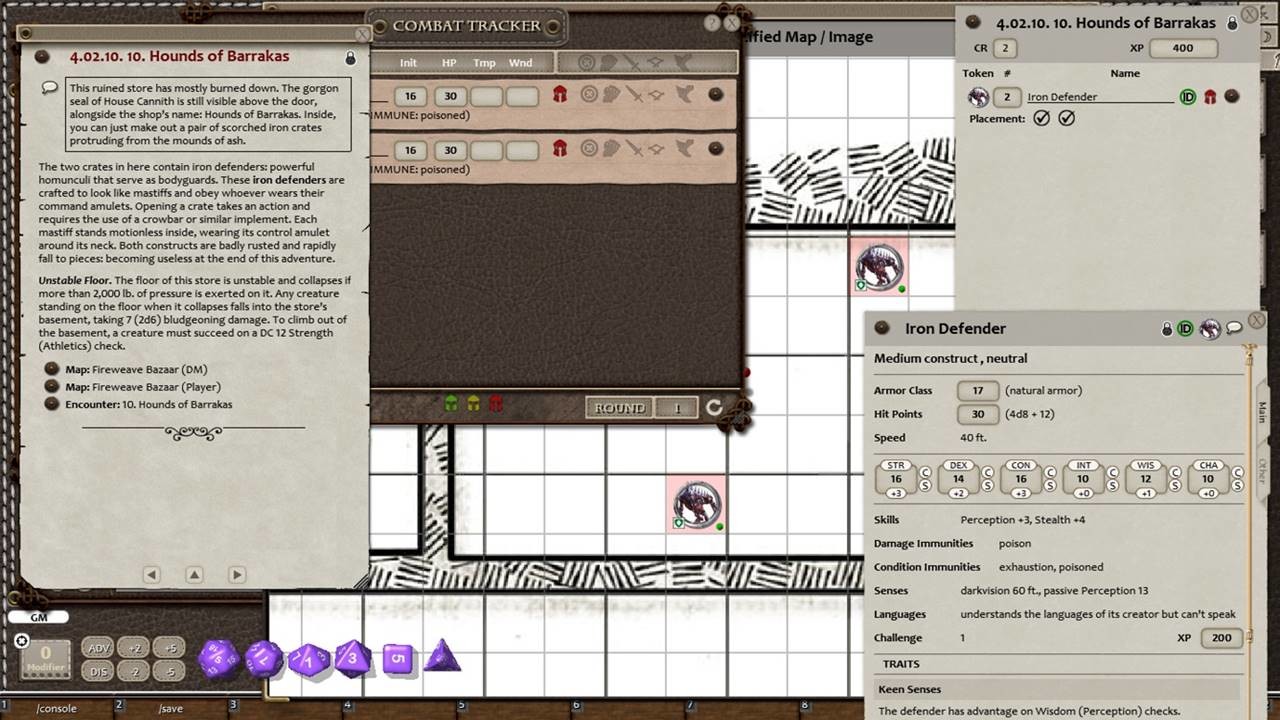Edit the encounter's Iron Defender count field

pos(1007,97)
